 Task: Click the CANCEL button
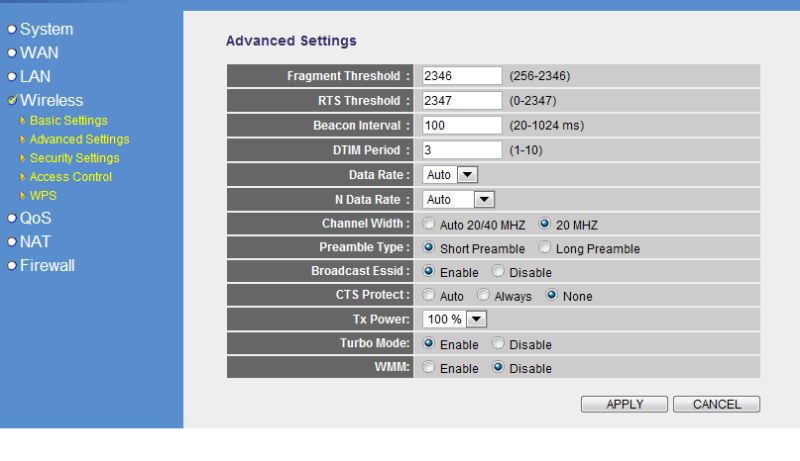point(716,404)
